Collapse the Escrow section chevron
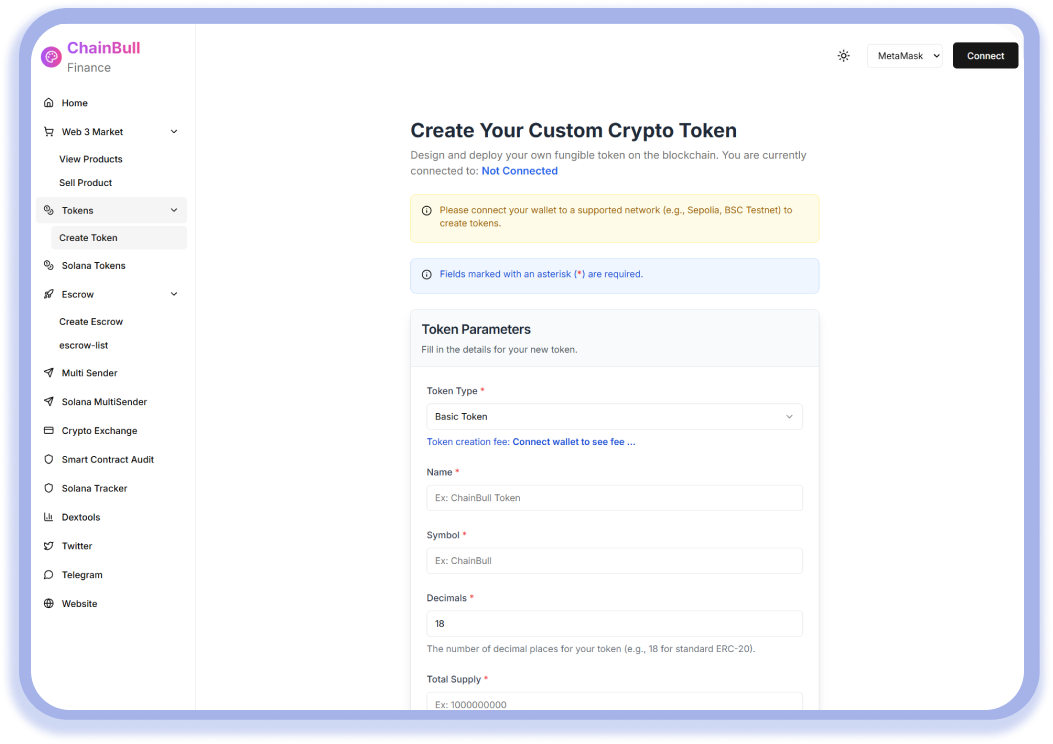Image resolution: width=1053 pixels, height=744 pixels. (174, 294)
